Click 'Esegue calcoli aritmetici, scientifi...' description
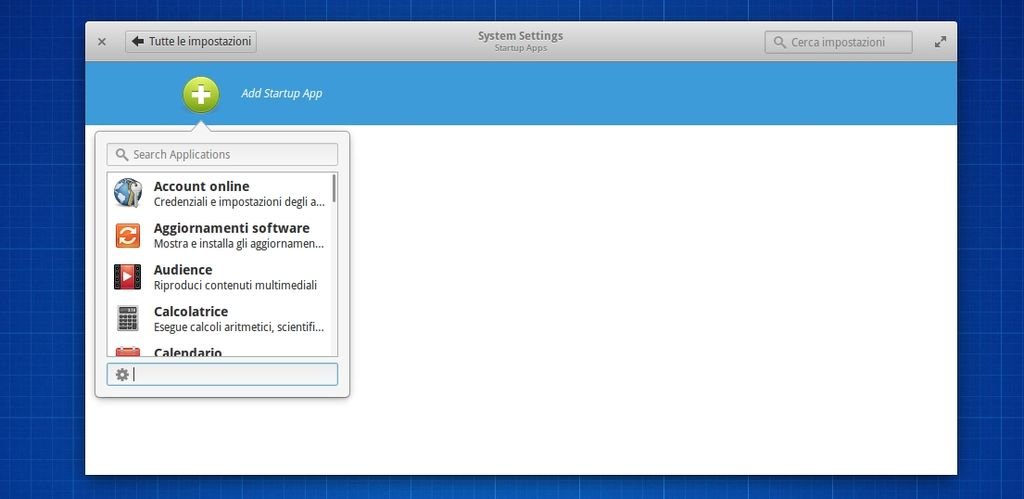This screenshot has width=1024, height=499. coord(239,327)
